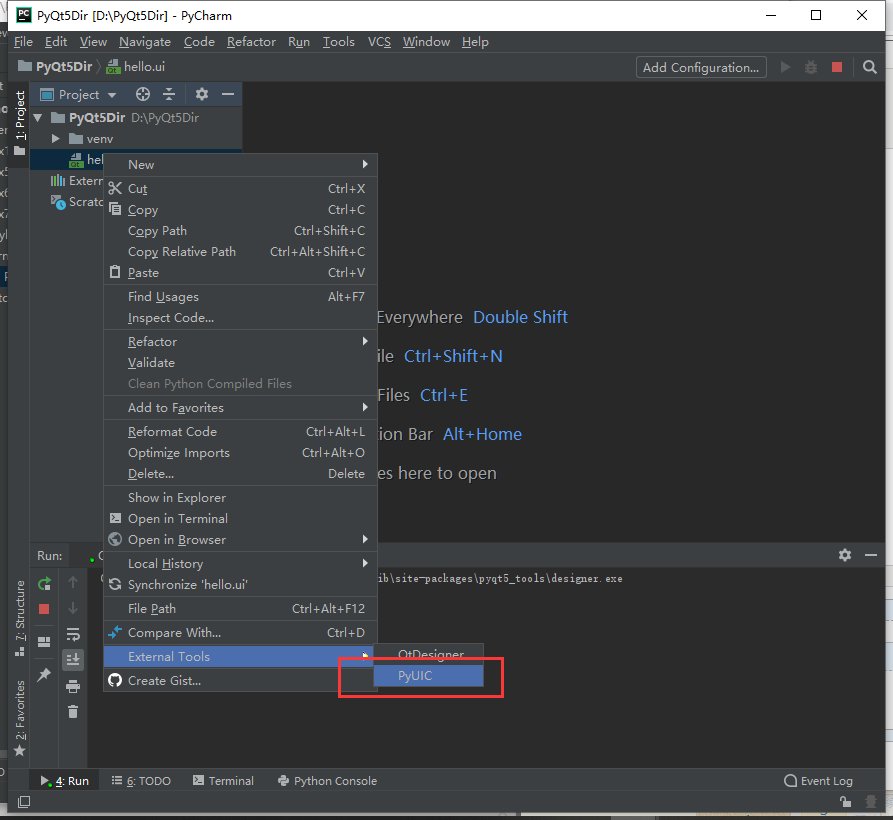This screenshot has width=893, height=820.
Task: Open the Event Log
Action: tap(818, 781)
